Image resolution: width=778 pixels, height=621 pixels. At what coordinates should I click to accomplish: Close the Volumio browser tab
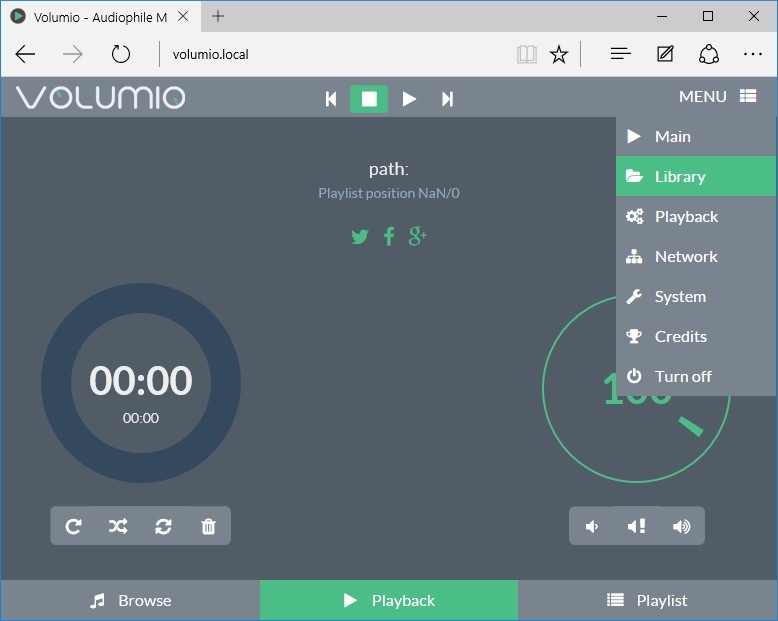click(183, 16)
